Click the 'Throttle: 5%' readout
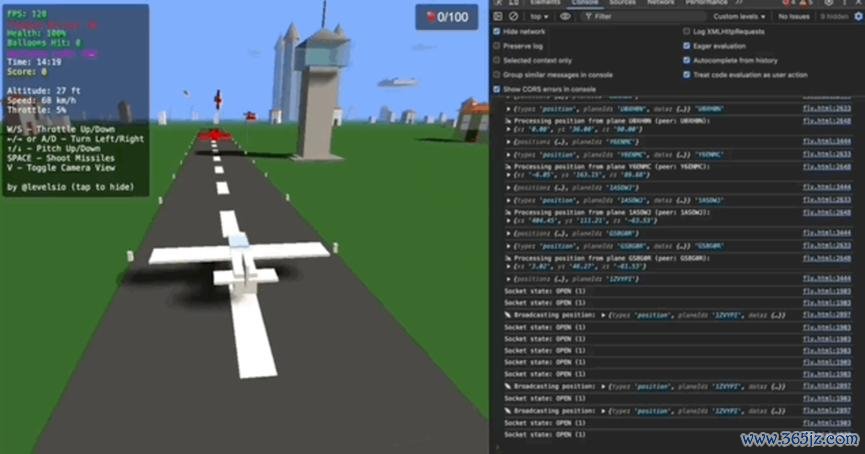This screenshot has height=454, width=865. 36,110
